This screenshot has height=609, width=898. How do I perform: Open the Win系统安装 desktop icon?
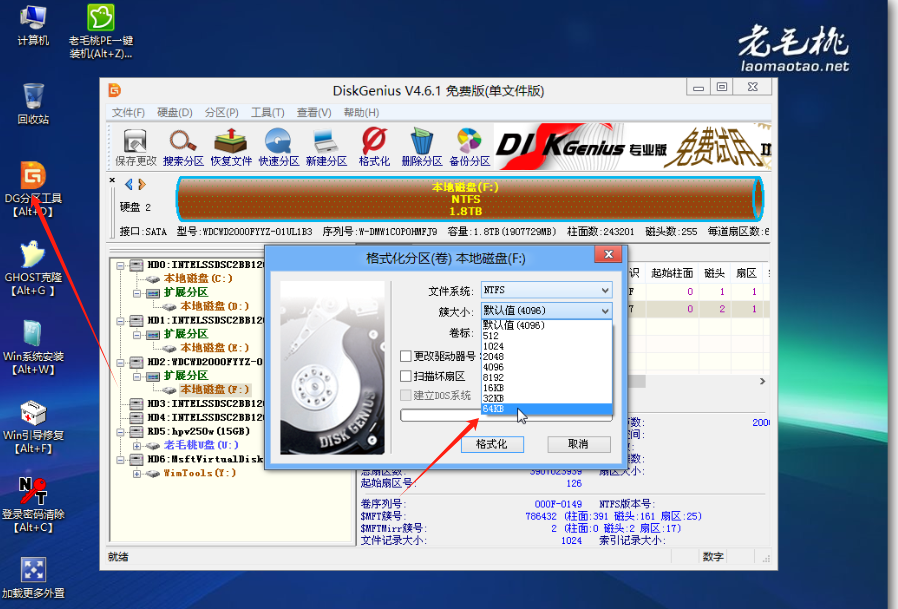[33, 347]
